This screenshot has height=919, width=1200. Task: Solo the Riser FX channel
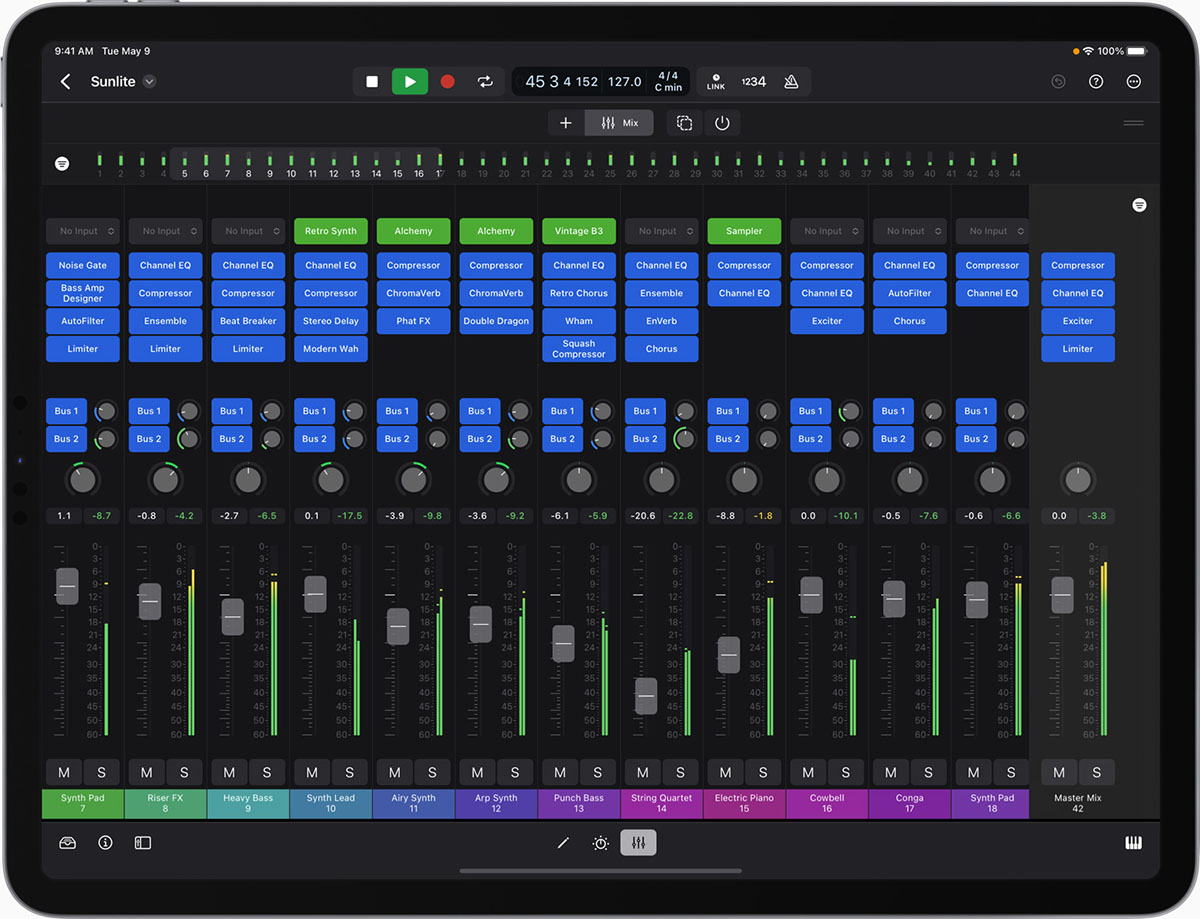[184, 772]
